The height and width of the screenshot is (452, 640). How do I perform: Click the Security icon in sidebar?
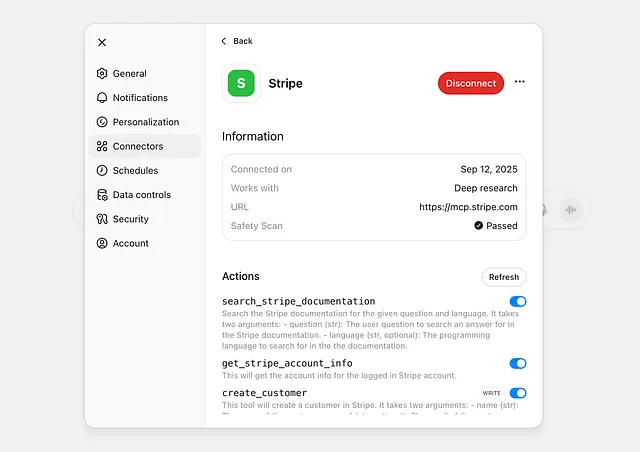point(102,219)
